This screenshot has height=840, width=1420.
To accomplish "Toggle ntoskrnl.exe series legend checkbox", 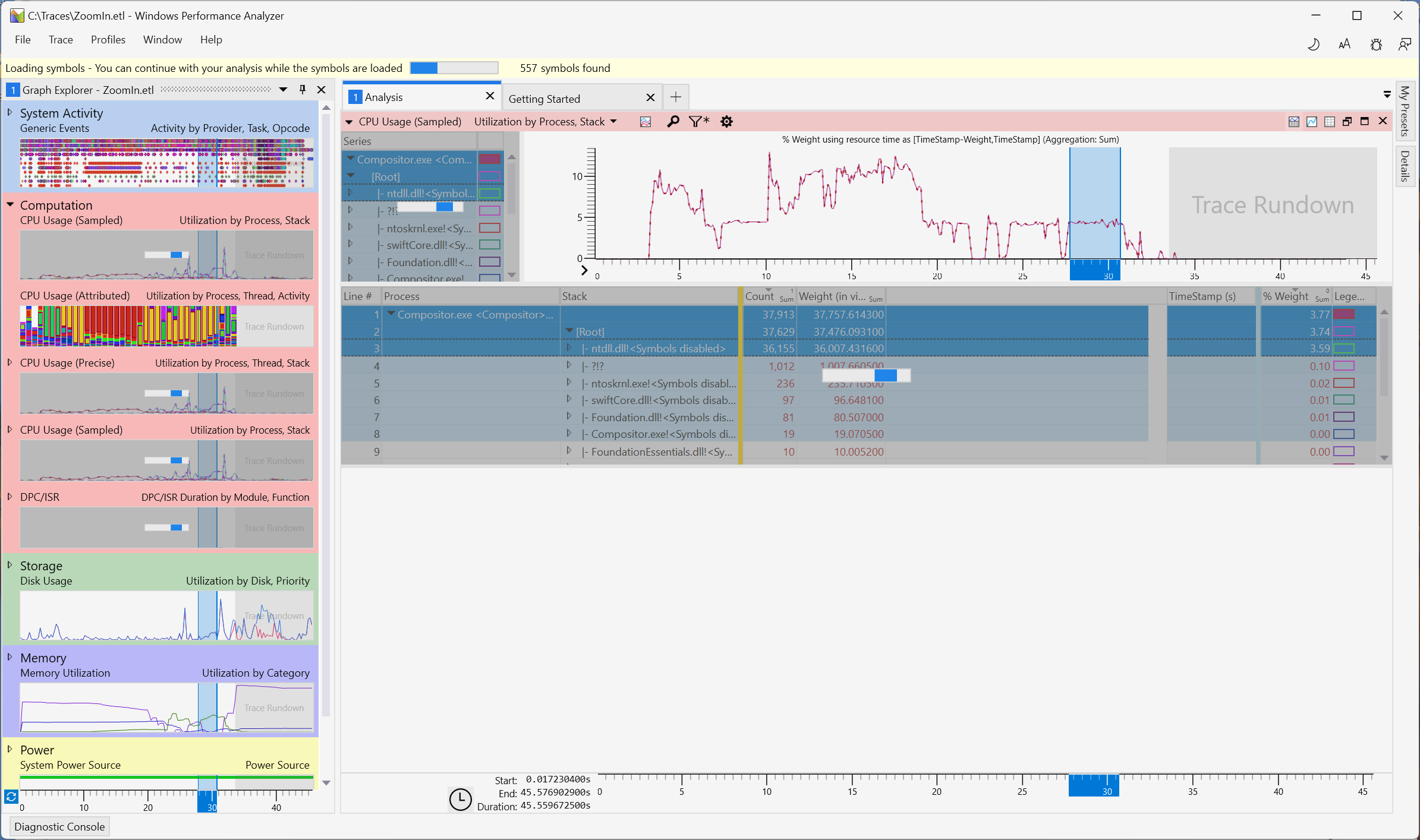I will [x=490, y=228].
